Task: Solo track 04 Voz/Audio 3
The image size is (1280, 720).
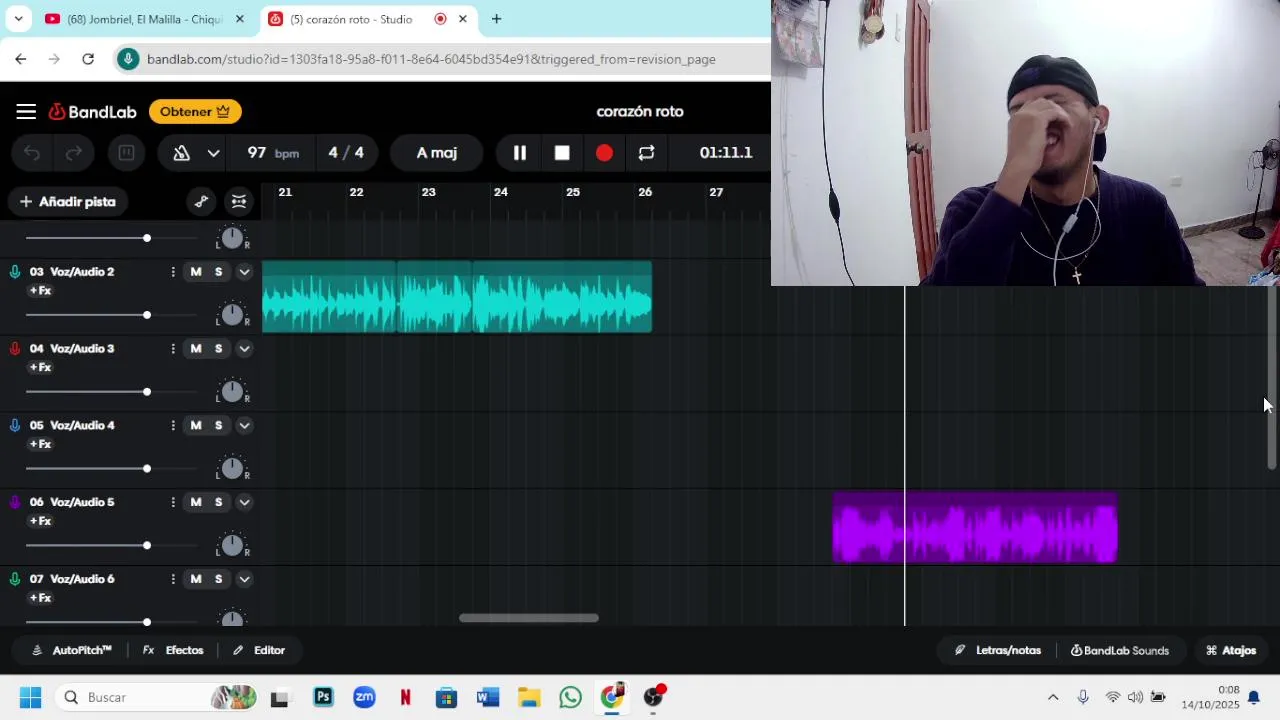Action: (218, 349)
